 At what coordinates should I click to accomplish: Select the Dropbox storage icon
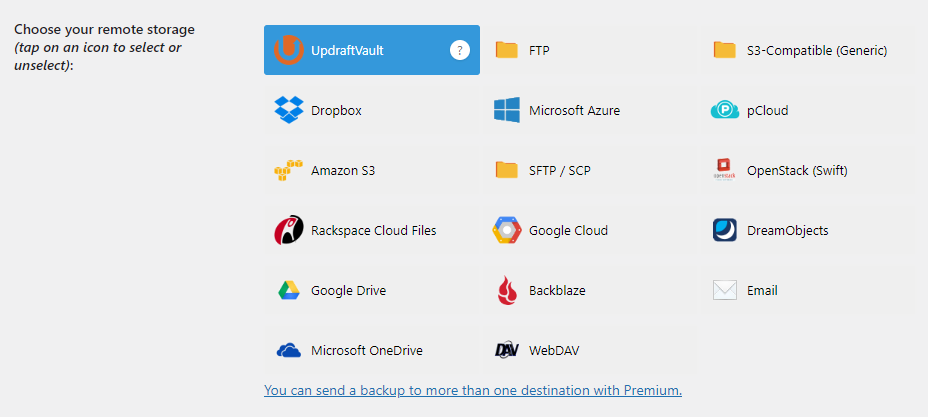[x=288, y=110]
